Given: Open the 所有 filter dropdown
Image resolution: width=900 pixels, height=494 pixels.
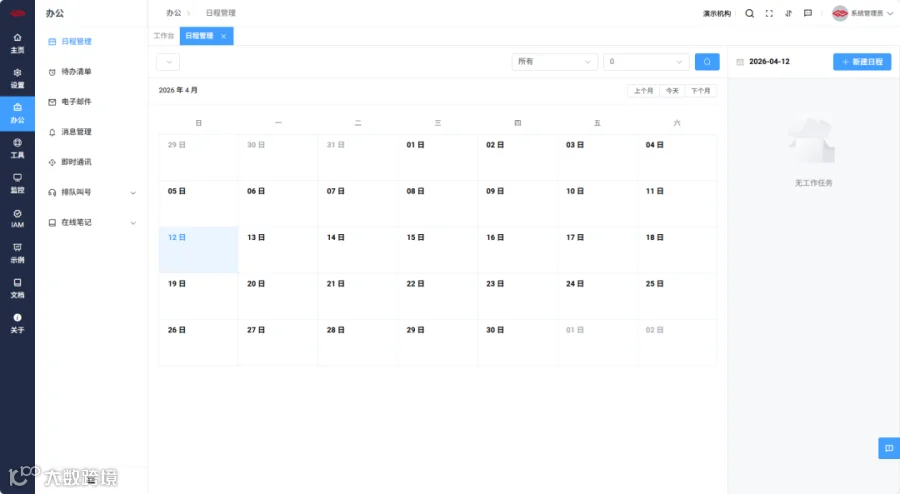Looking at the screenshot, I should (x=554, y=61).
